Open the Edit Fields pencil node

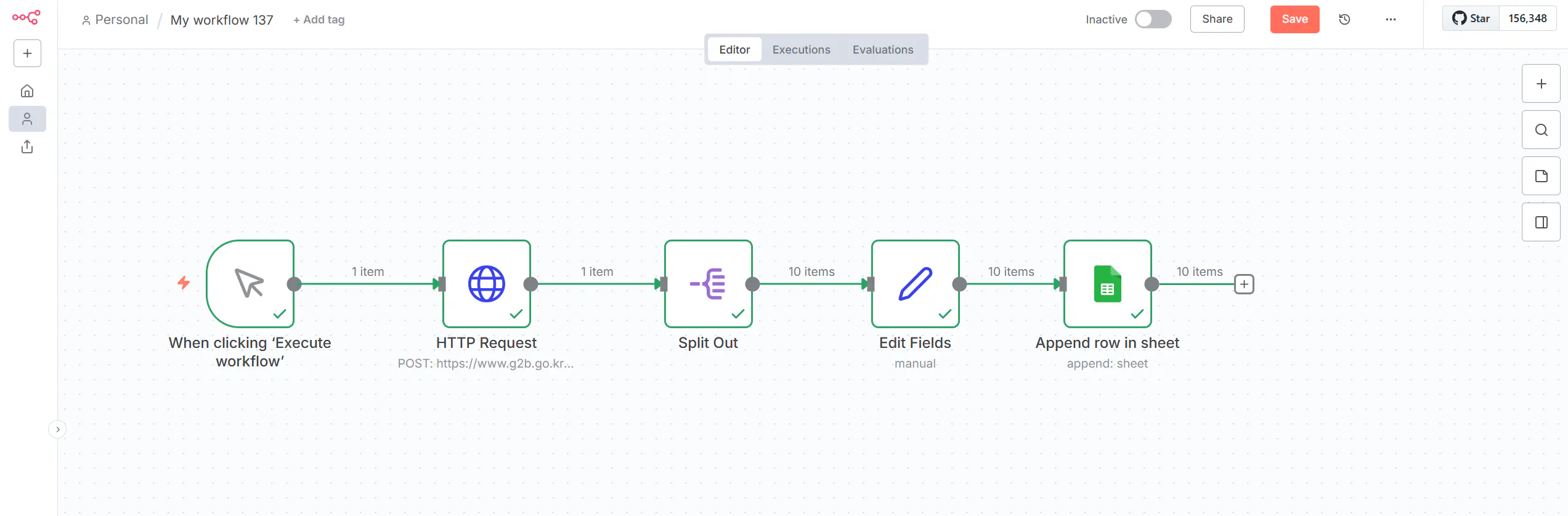coord(915,284)
